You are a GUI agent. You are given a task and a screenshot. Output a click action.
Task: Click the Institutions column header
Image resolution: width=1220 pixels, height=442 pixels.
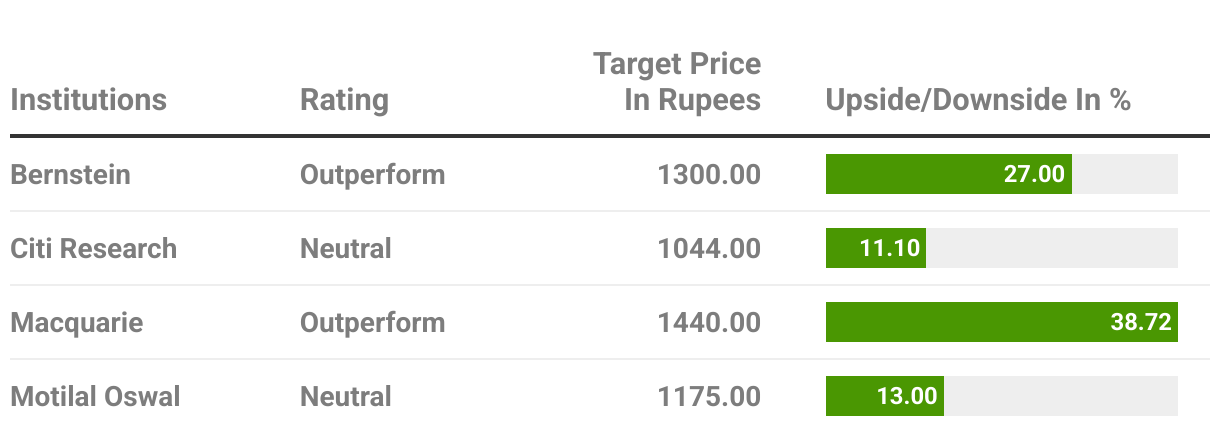point(88,100)
